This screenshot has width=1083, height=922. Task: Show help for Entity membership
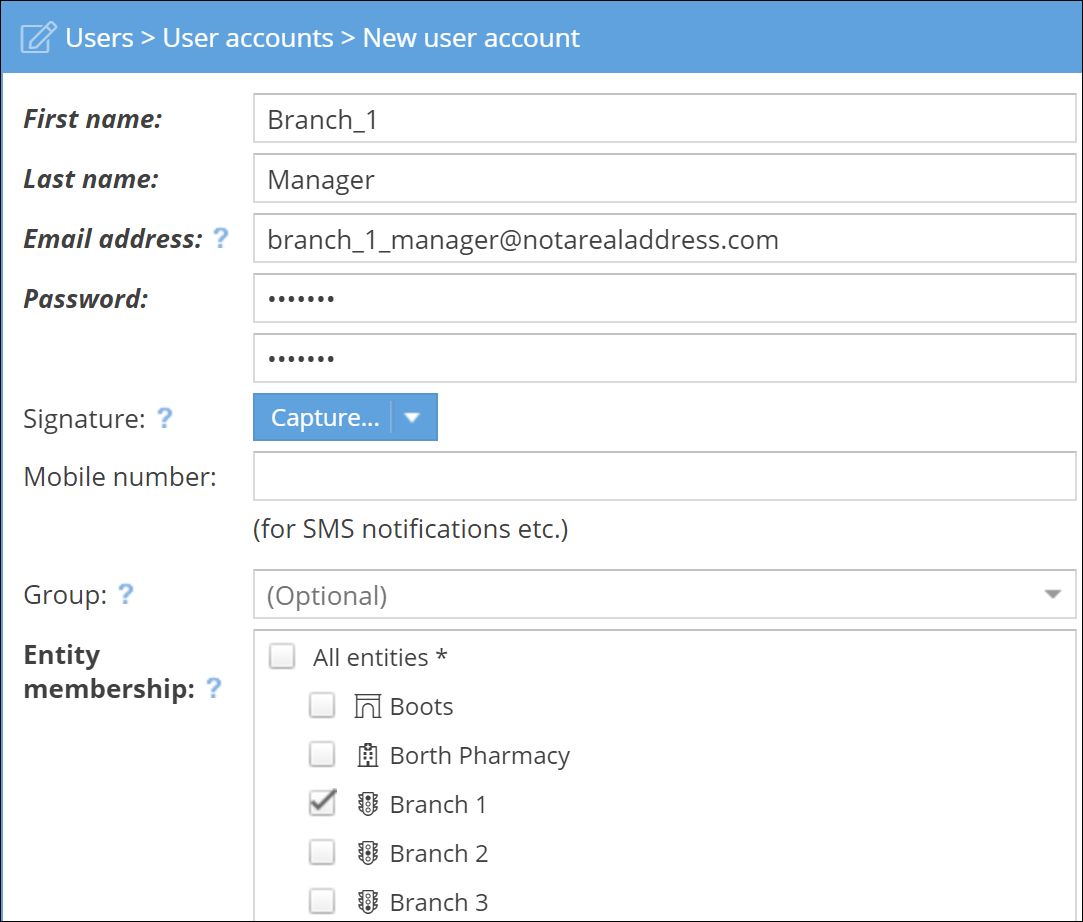click(213, 688)
